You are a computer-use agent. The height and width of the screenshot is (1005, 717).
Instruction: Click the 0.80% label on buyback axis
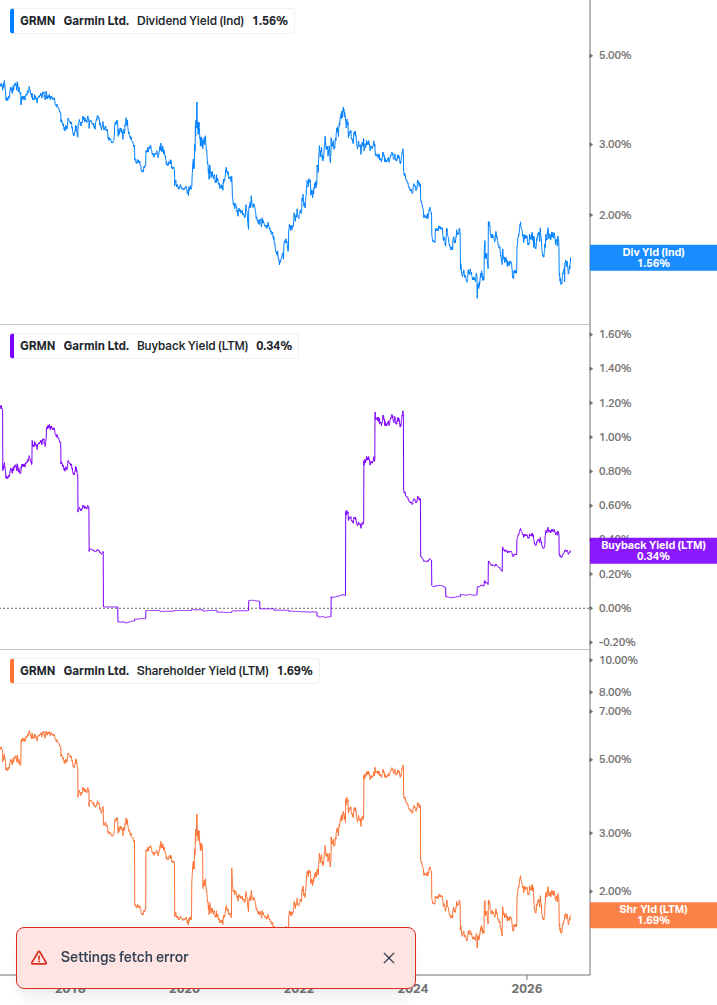(x=614, y=471)
